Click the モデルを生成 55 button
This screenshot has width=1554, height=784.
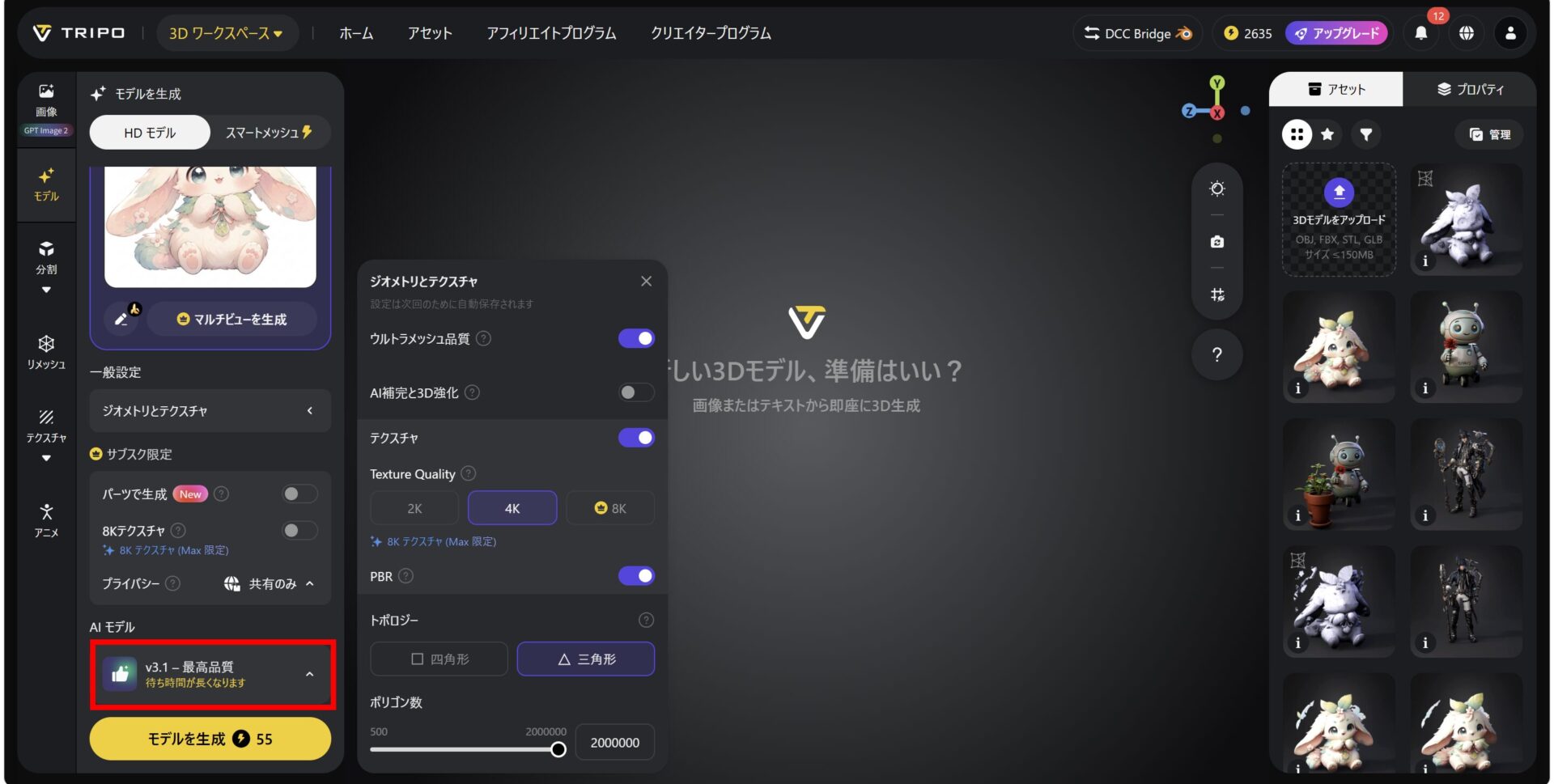click(x=210, y=739)
